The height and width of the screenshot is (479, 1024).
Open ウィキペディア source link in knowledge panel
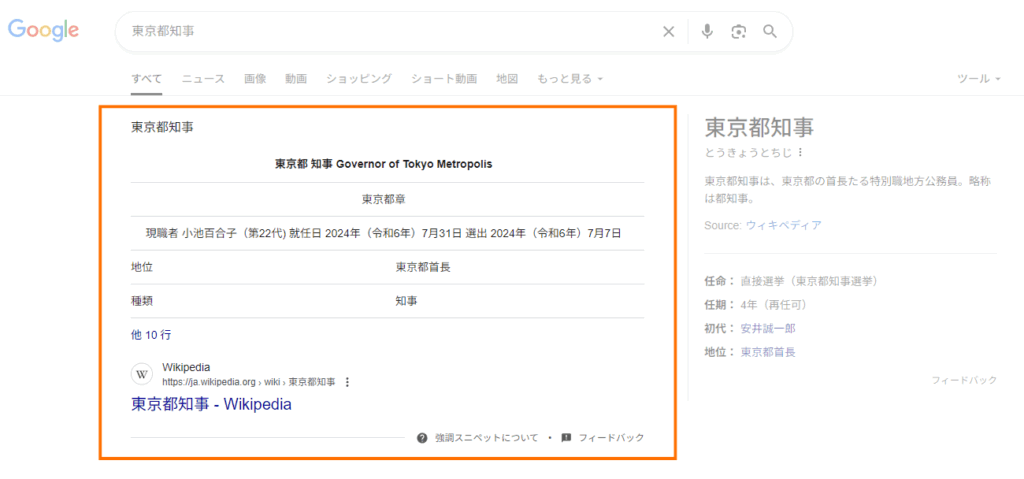tap(784, 225)
